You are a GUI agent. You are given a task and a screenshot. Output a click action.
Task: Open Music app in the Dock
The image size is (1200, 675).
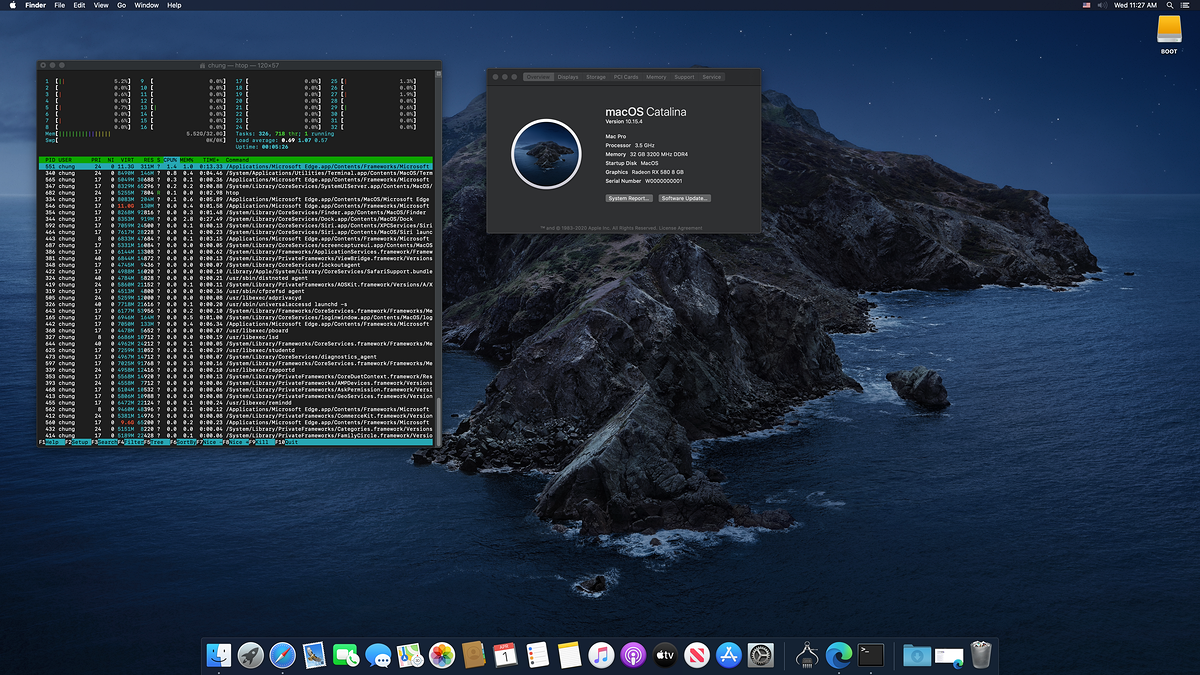(x=600, y=655)
